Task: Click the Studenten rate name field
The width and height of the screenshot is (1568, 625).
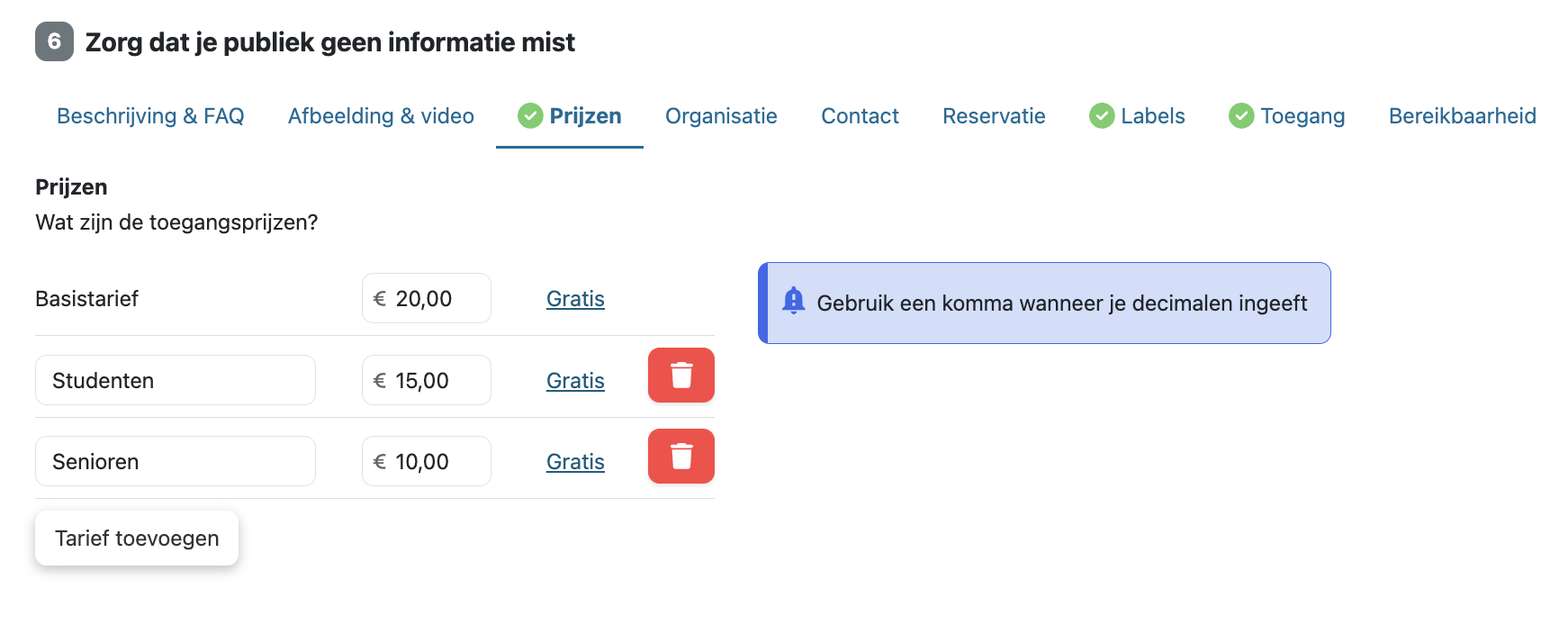Action: coord(176,380)
